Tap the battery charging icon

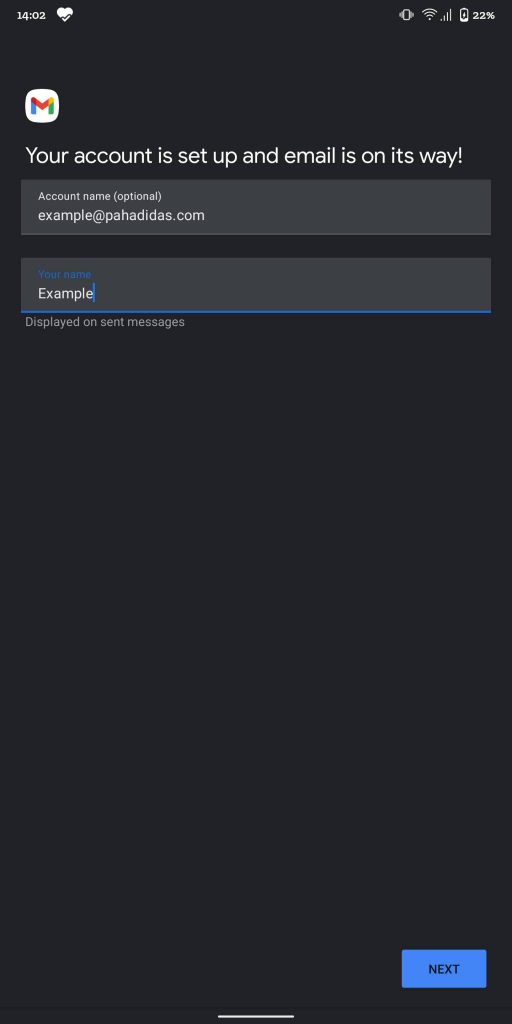coord(464,14)
